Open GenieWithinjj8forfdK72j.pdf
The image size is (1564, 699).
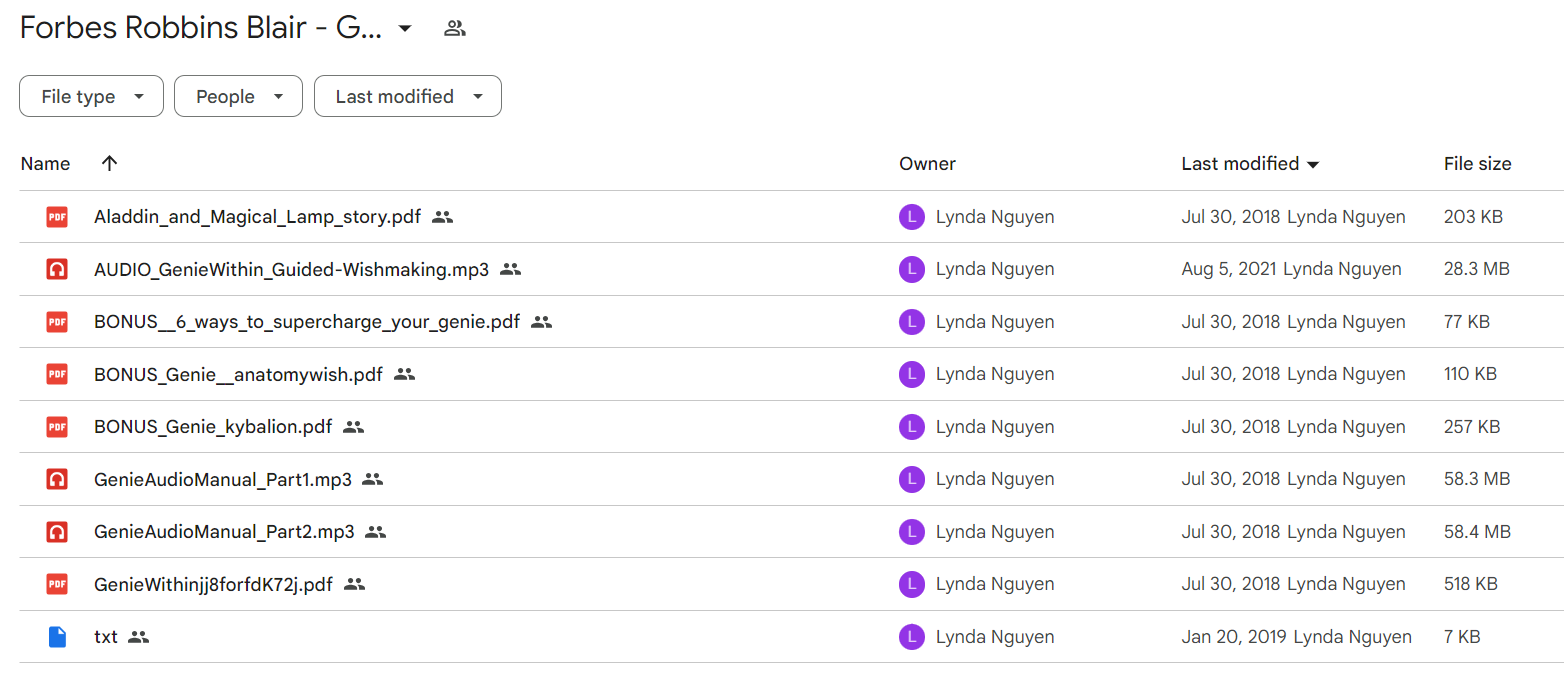tap(213, 584)
